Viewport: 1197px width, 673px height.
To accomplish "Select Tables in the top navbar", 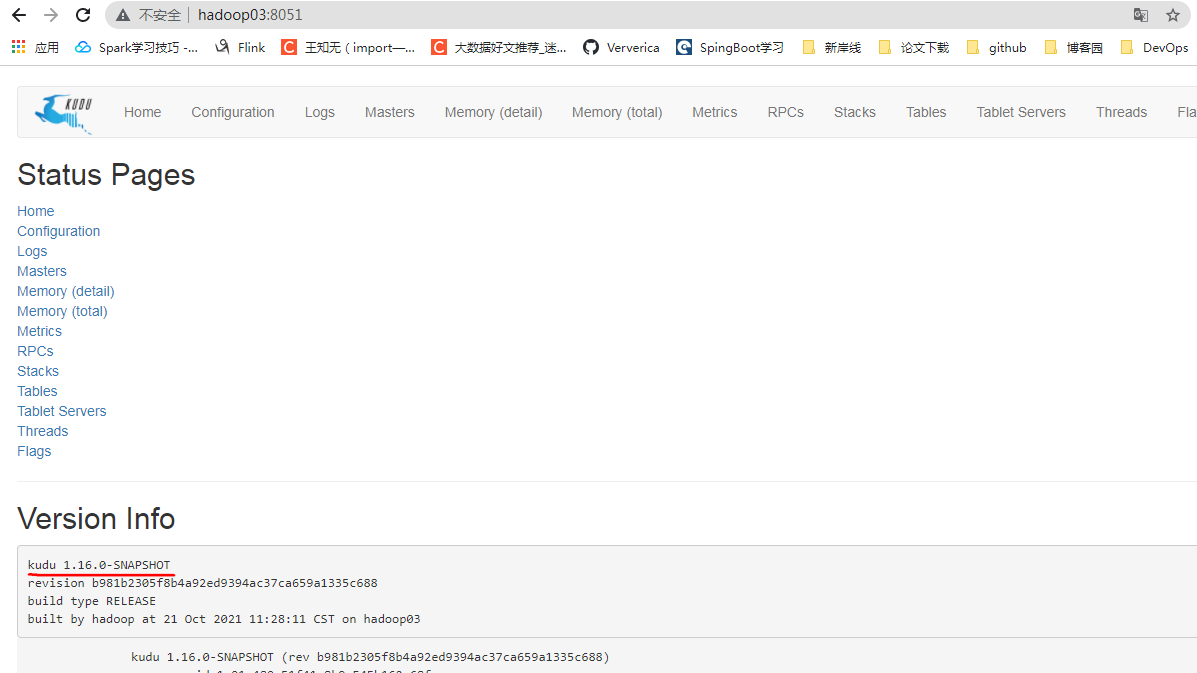I will click(x=926, y=112).
